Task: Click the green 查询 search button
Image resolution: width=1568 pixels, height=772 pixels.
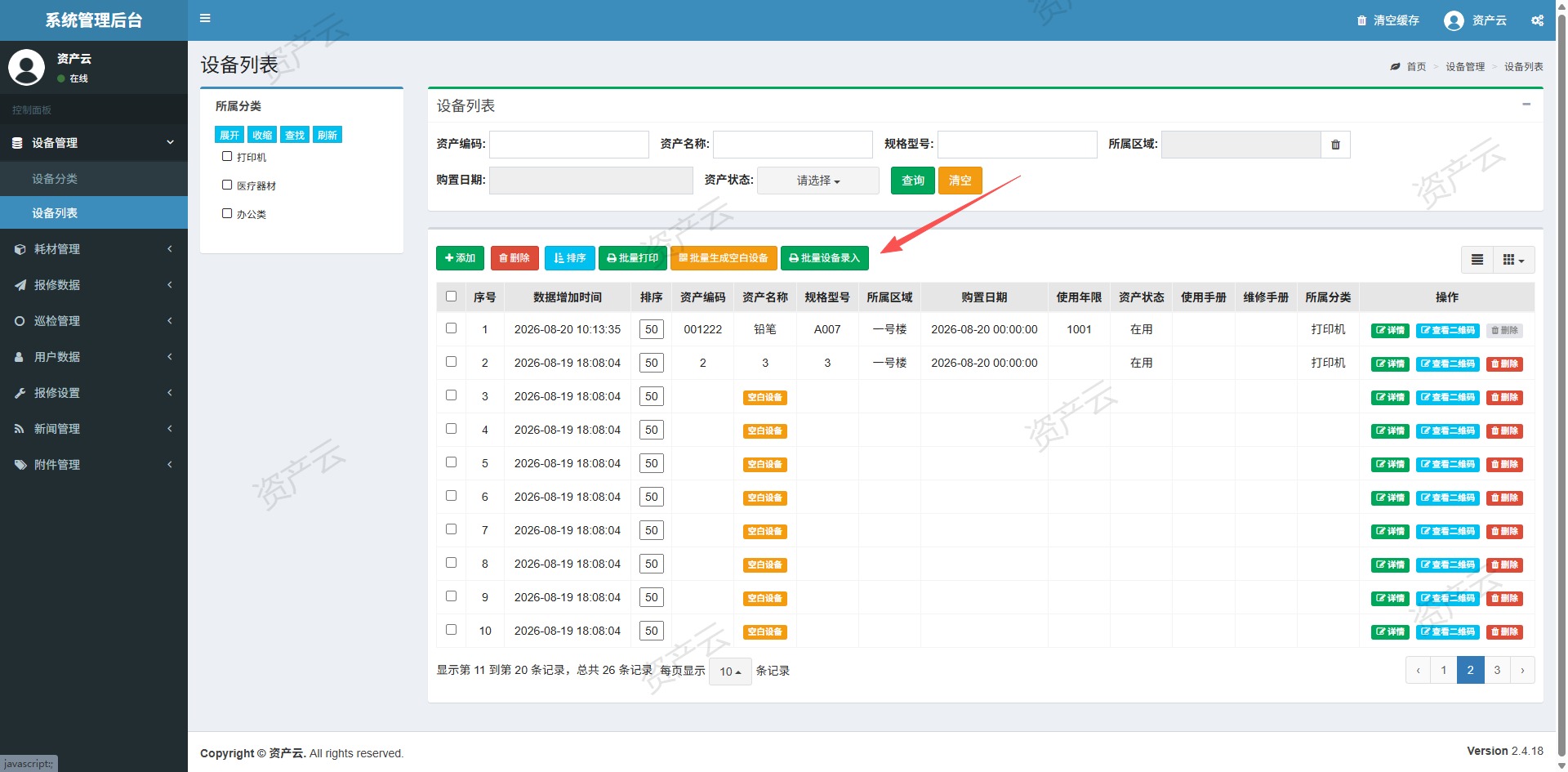Action: [x=912, y=181]
